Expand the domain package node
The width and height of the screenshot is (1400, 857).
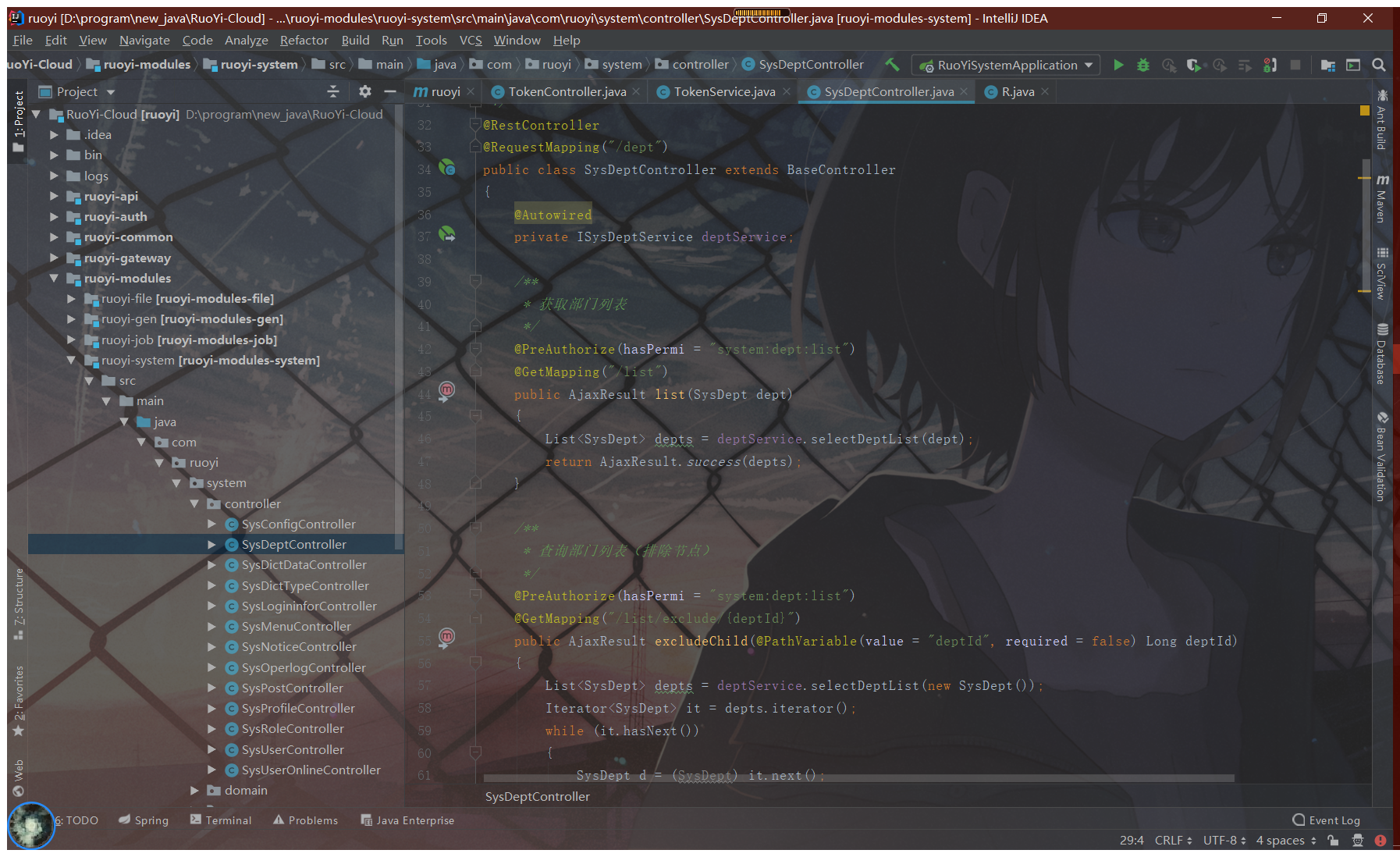click(x=194, y=790)
